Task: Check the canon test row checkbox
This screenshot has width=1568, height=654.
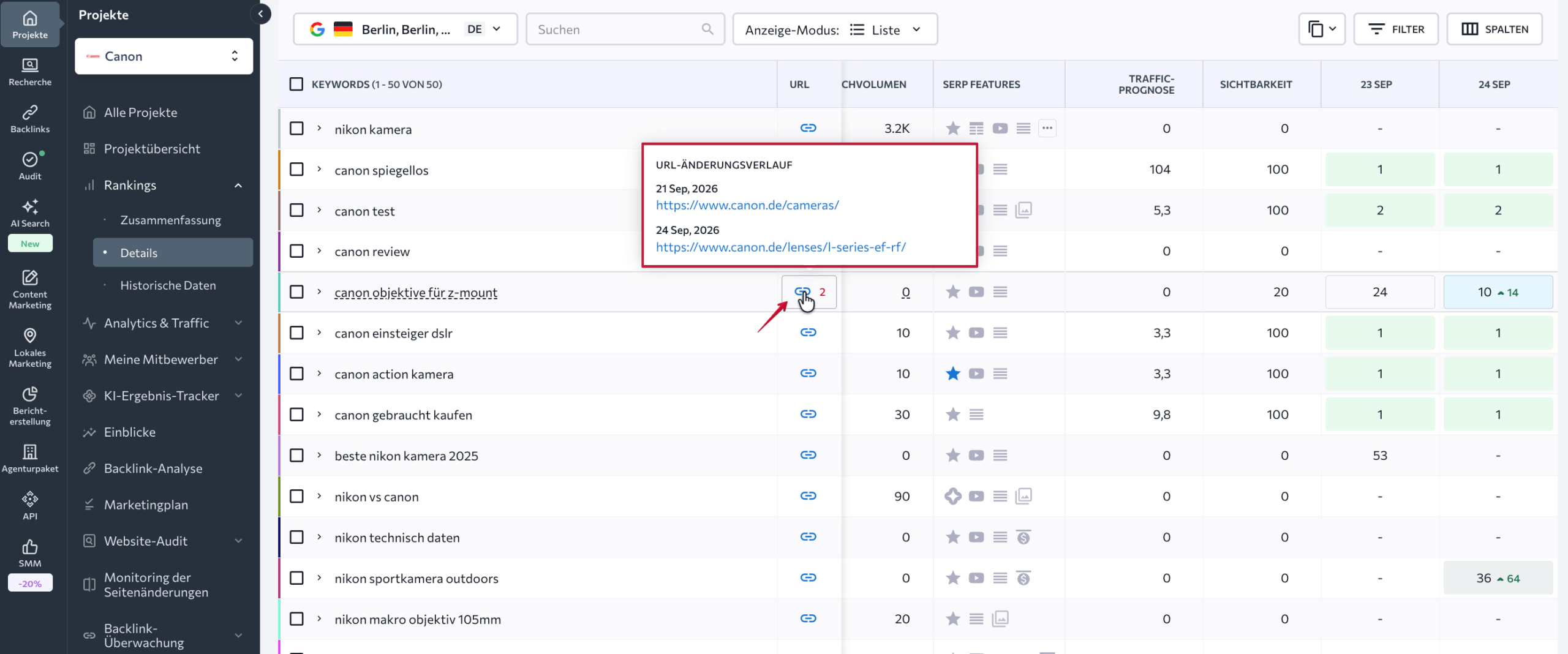Action: pos(296,210)
